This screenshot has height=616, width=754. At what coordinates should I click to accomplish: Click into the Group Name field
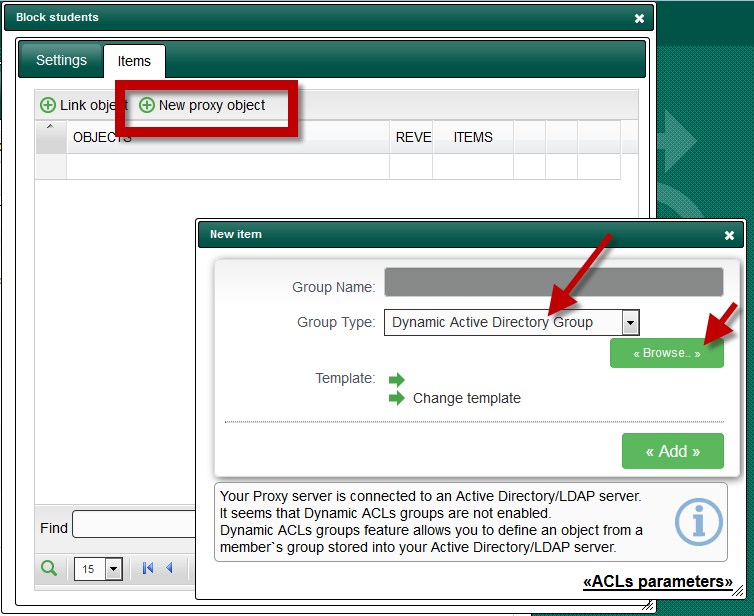pyautogui.click(x=553, y=282)
